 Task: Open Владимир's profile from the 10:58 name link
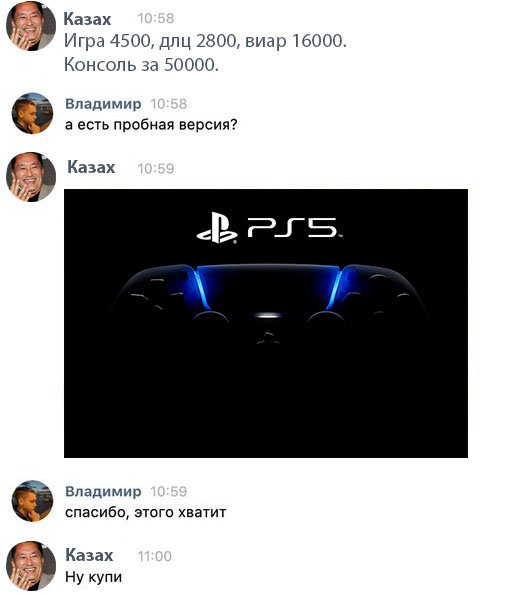coord(103,104)
